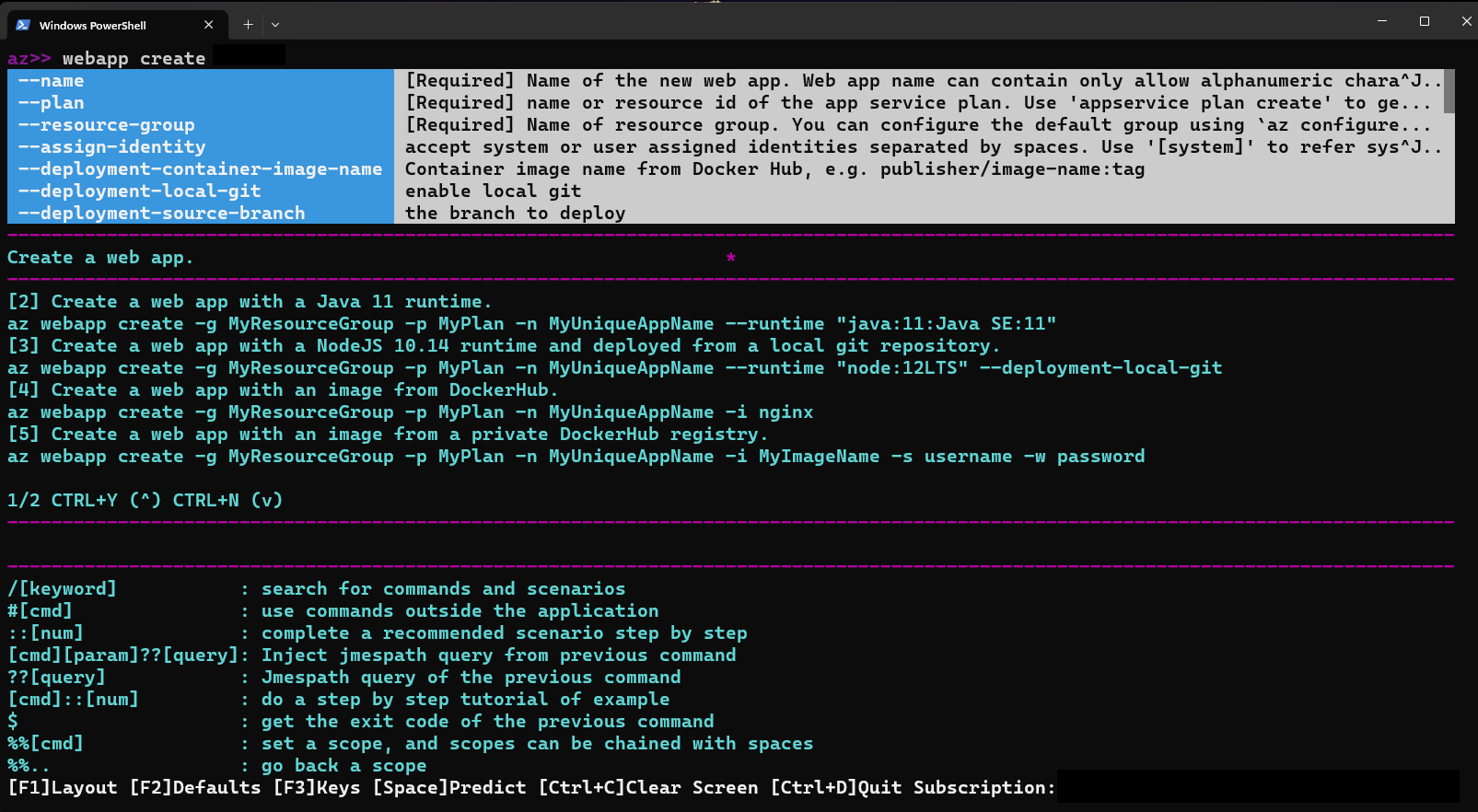Select the Windows PowerShell tab
Screen dimensions: 1478x812
pos(101,25)
